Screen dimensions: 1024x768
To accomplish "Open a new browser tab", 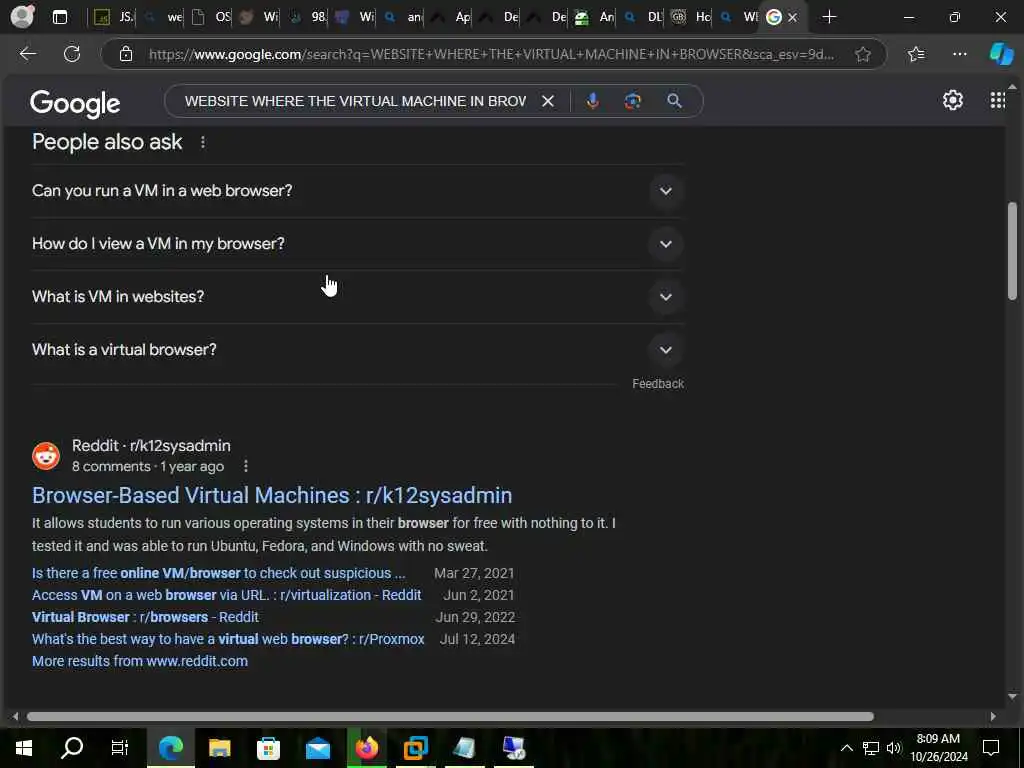I will [x=829, y=17].
